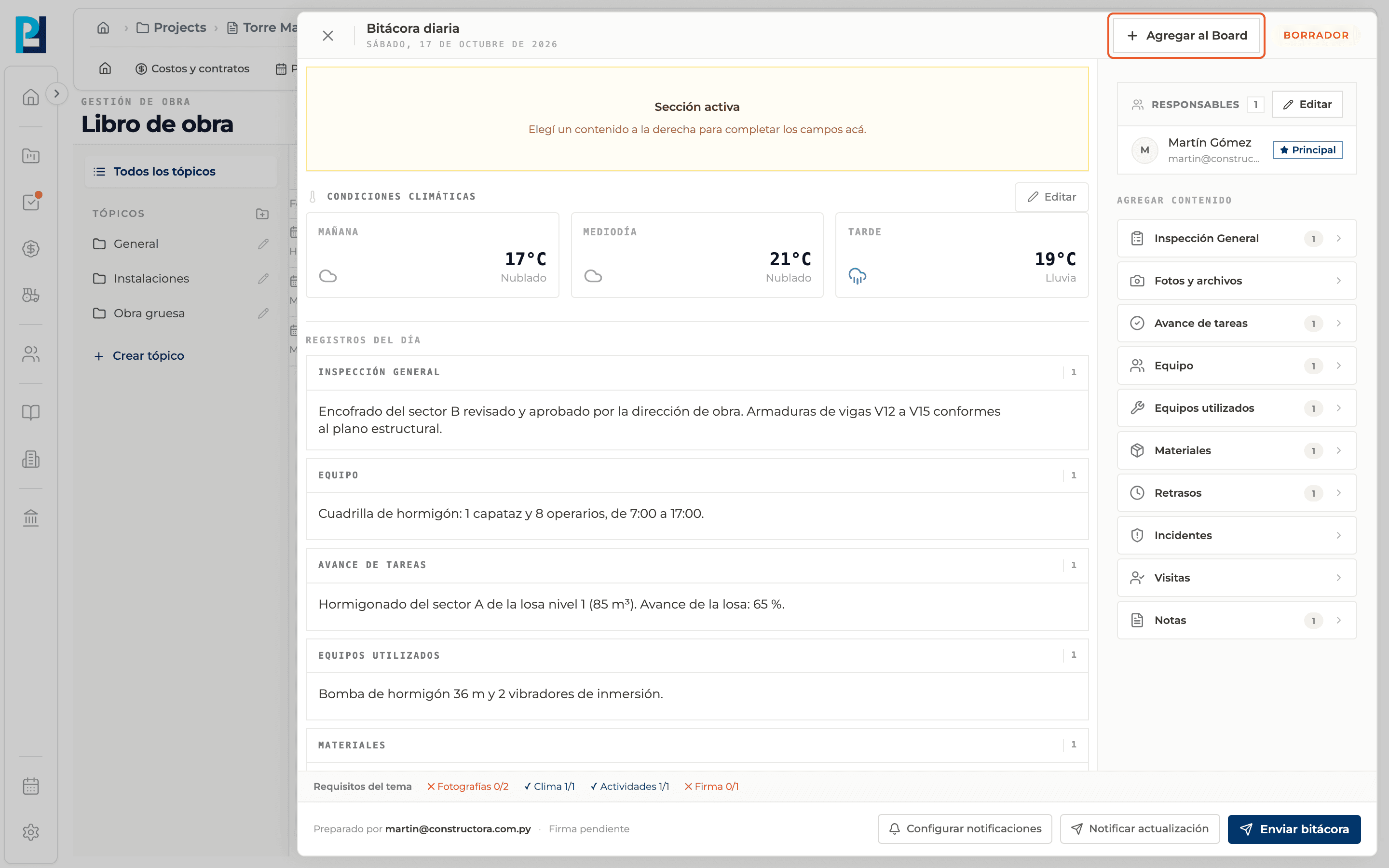Open the Visitas content option
This screenshot has width=1389, height=868.
pos(1236,578)
